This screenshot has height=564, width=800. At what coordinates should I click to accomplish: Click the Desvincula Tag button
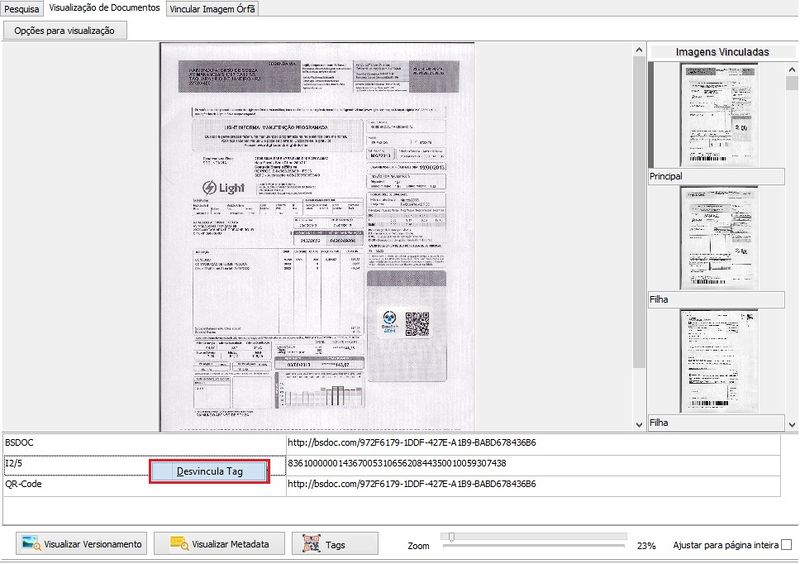(209, 471)
